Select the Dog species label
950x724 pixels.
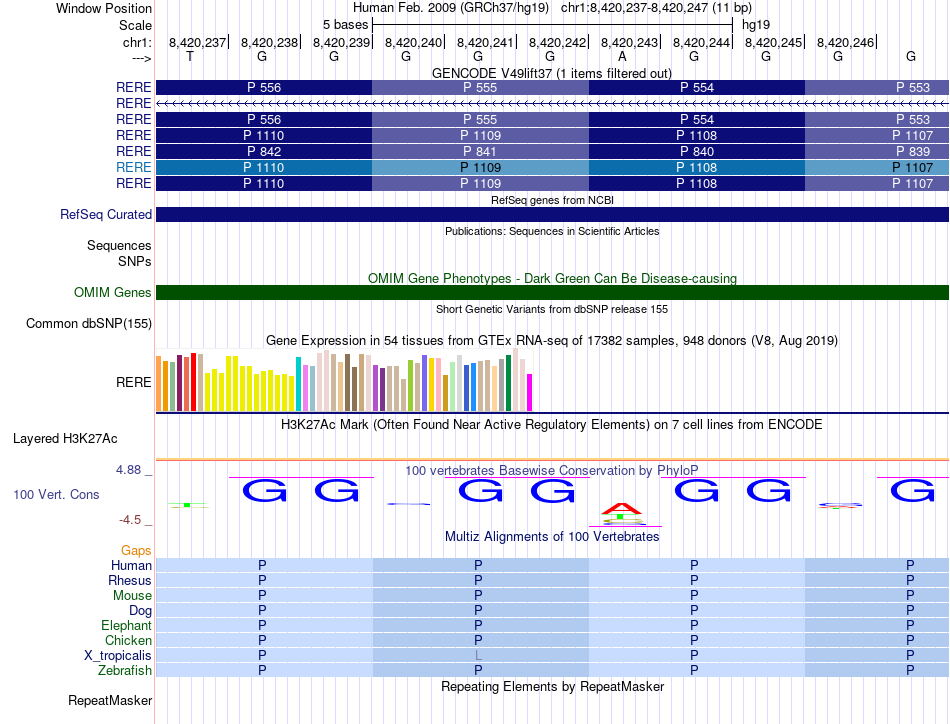[140, 610]
